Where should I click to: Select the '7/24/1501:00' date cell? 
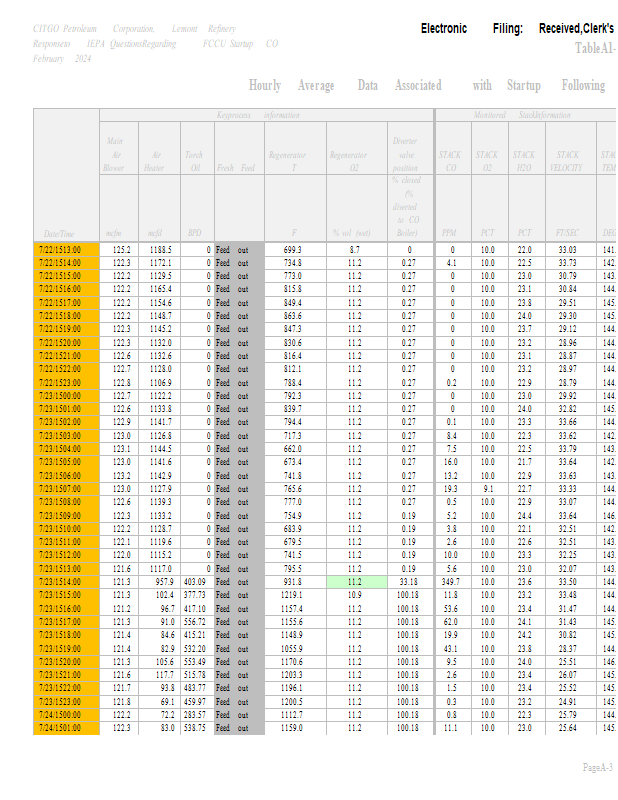click(66, 728)
